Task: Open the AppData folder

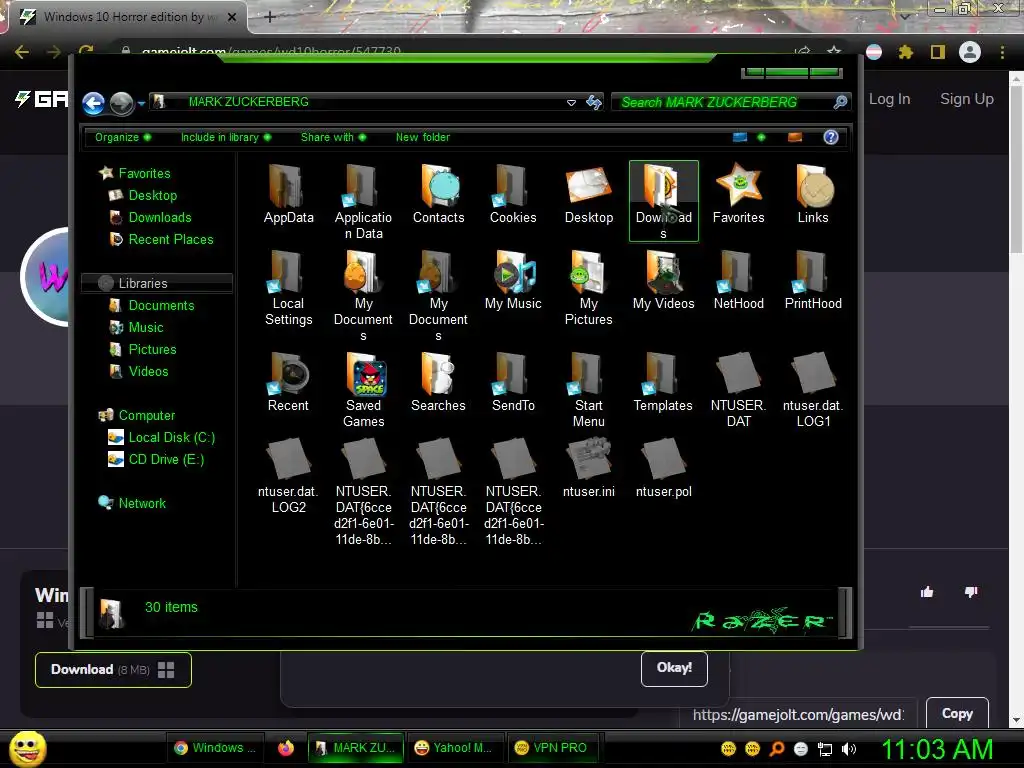Action: click(288, 195)
